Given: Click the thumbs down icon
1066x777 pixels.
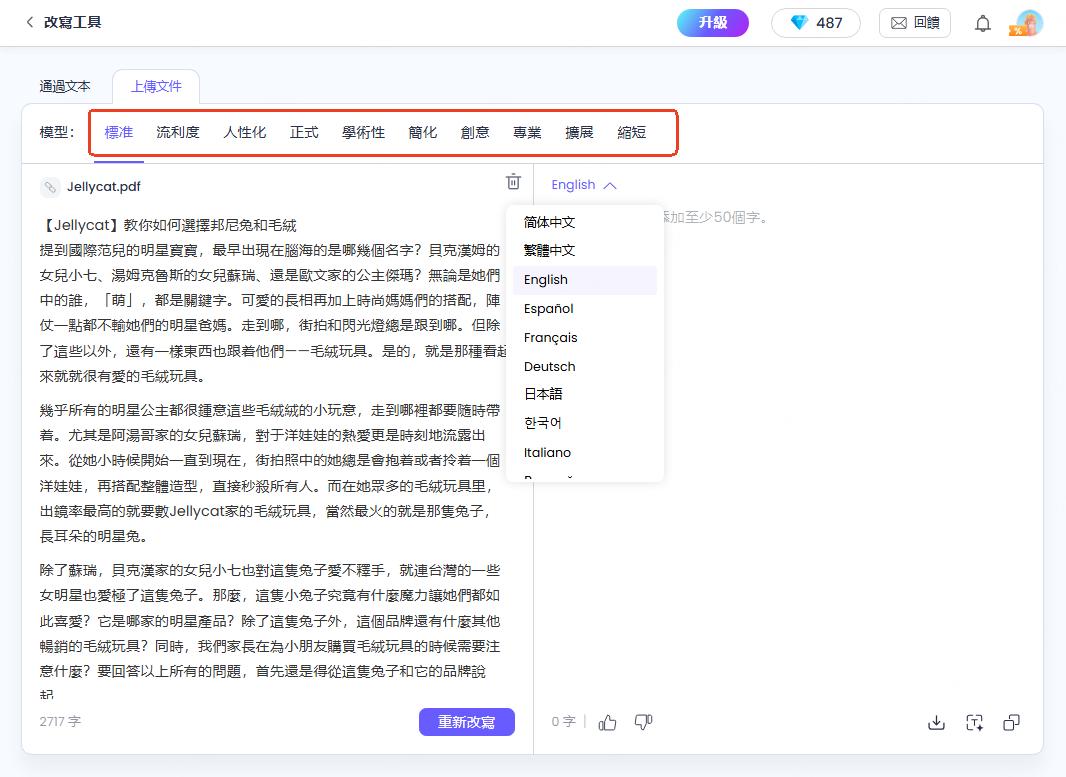Looking at the screenshot, I should (643, 722).
